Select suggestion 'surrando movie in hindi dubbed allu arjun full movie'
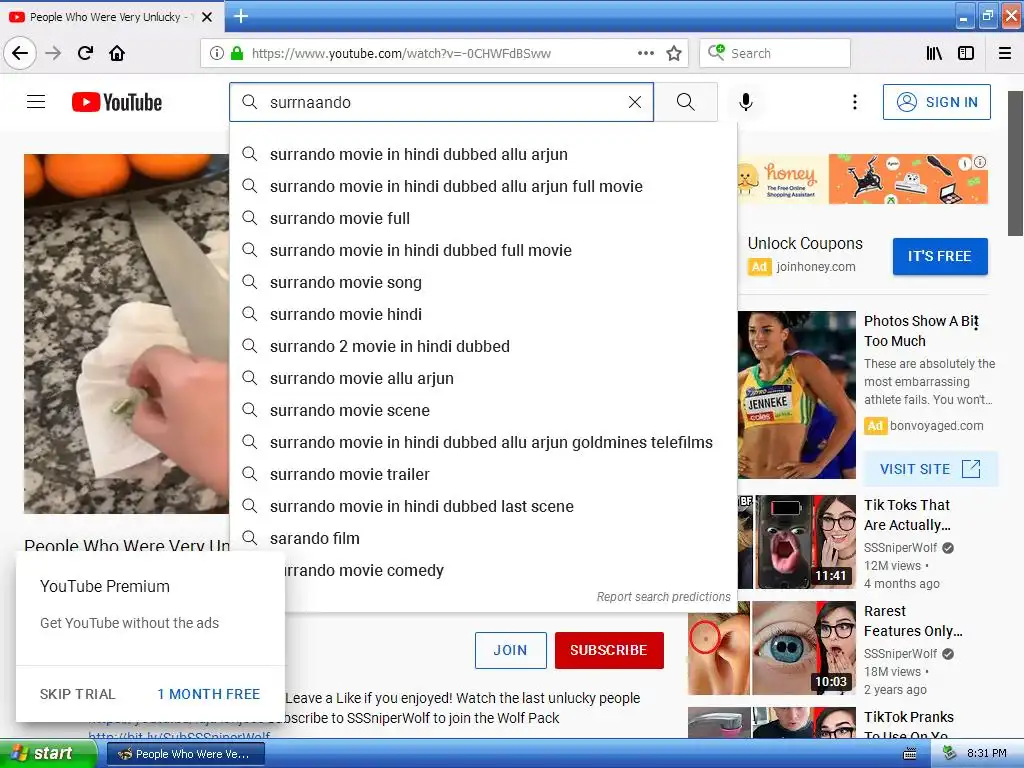The height and width of the screenshot is (768, 1024). pos(483,186)
